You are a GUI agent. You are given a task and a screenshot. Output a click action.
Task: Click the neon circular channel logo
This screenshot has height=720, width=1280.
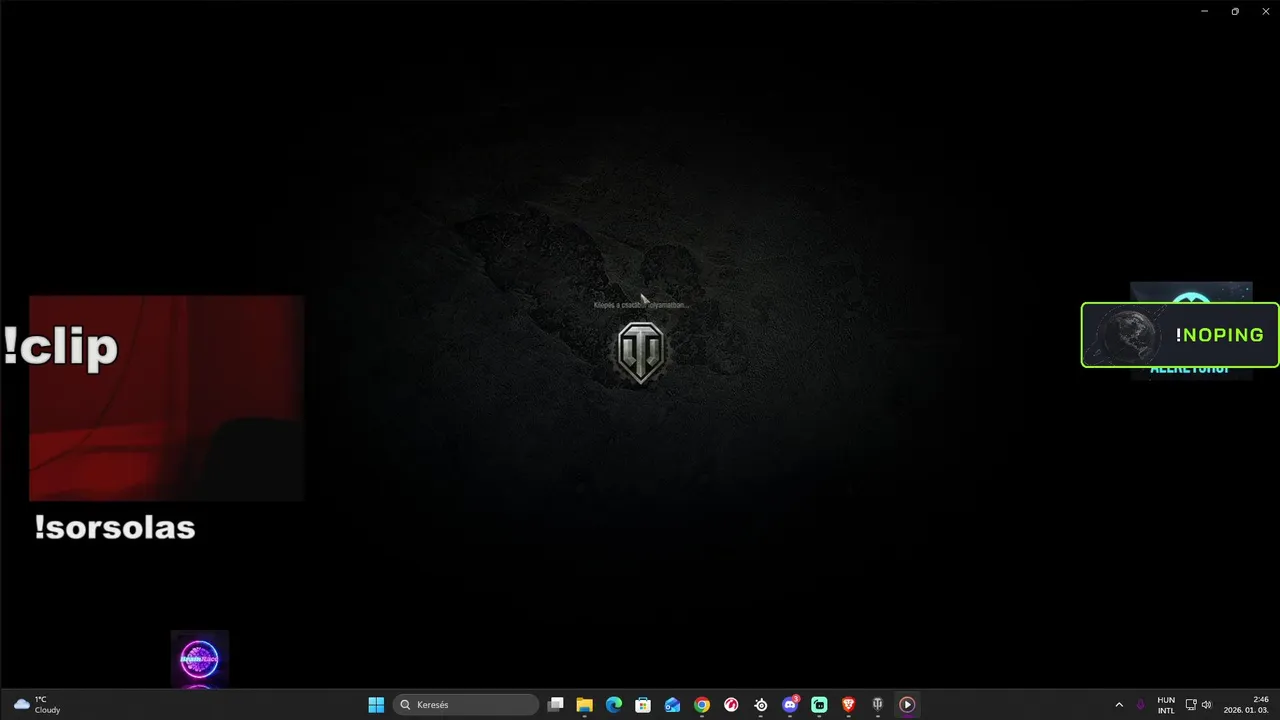[199, 659]
